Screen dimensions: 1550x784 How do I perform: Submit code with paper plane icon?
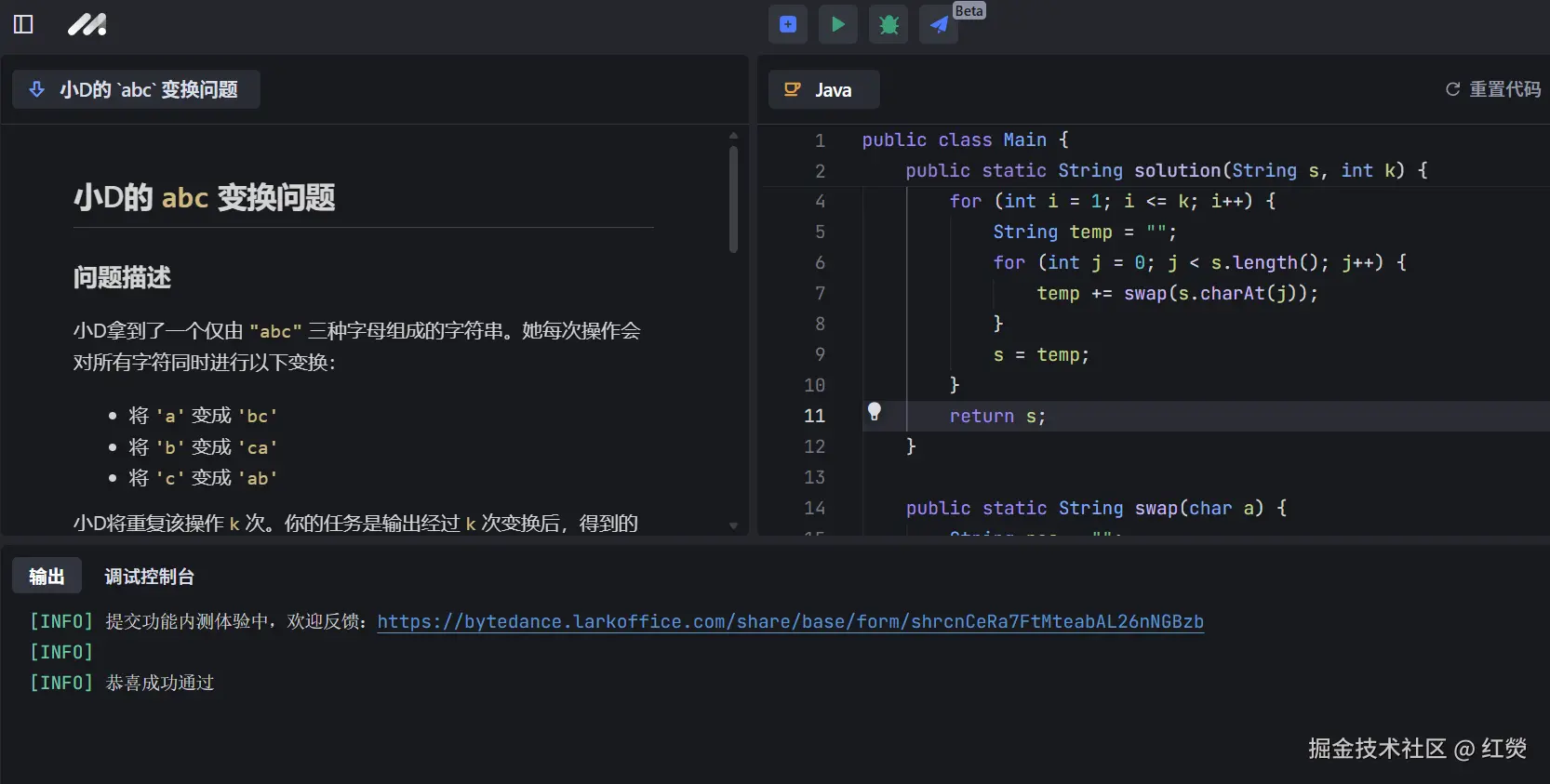(x=939, y=24)
